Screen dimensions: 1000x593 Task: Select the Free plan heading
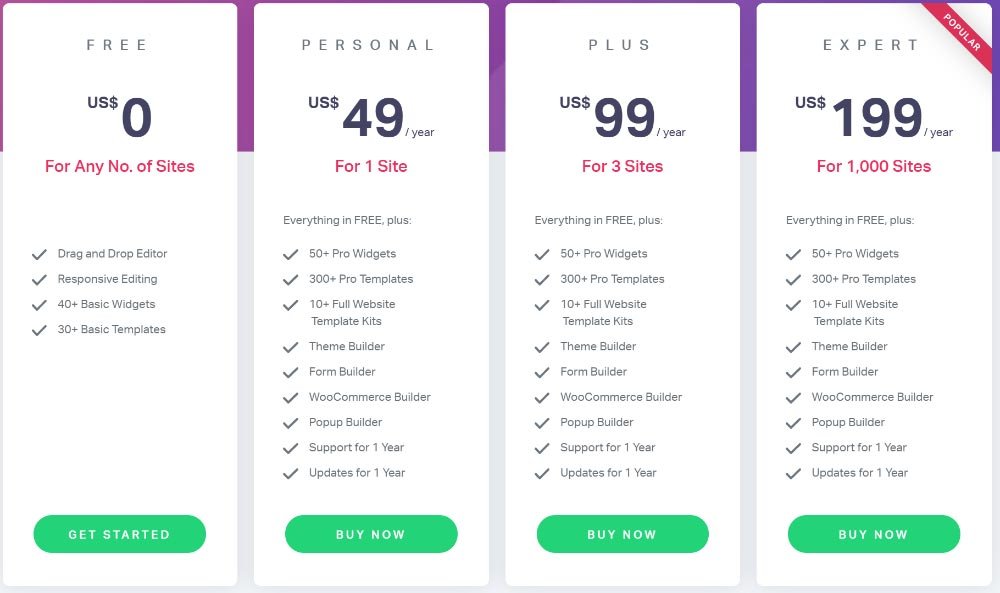[x=118, y=45]
